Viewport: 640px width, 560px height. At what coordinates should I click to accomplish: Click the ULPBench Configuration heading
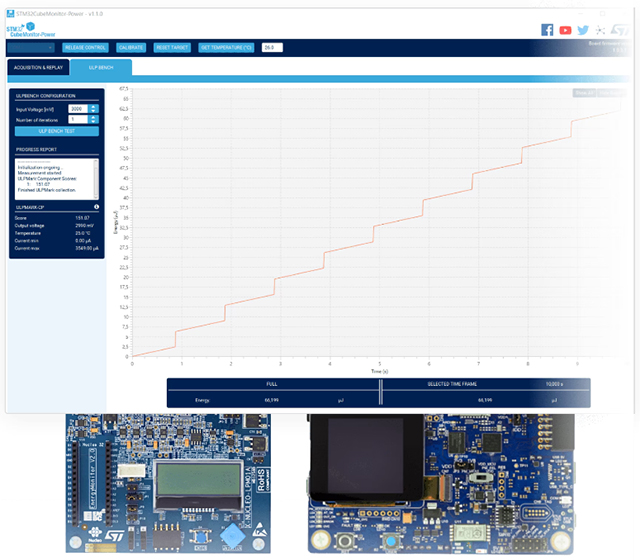point(46,96)
